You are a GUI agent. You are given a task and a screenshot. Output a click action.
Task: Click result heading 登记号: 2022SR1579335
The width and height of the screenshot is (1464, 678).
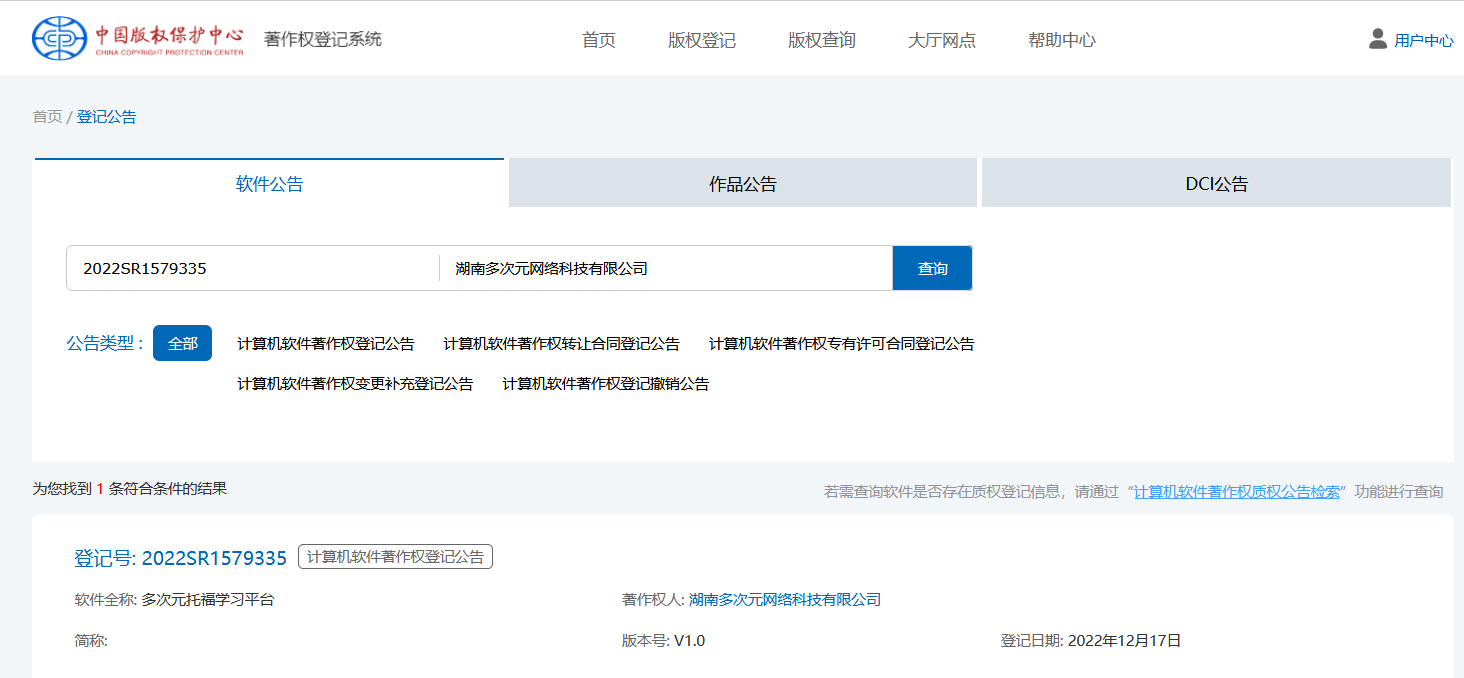(x=180, y=558)
